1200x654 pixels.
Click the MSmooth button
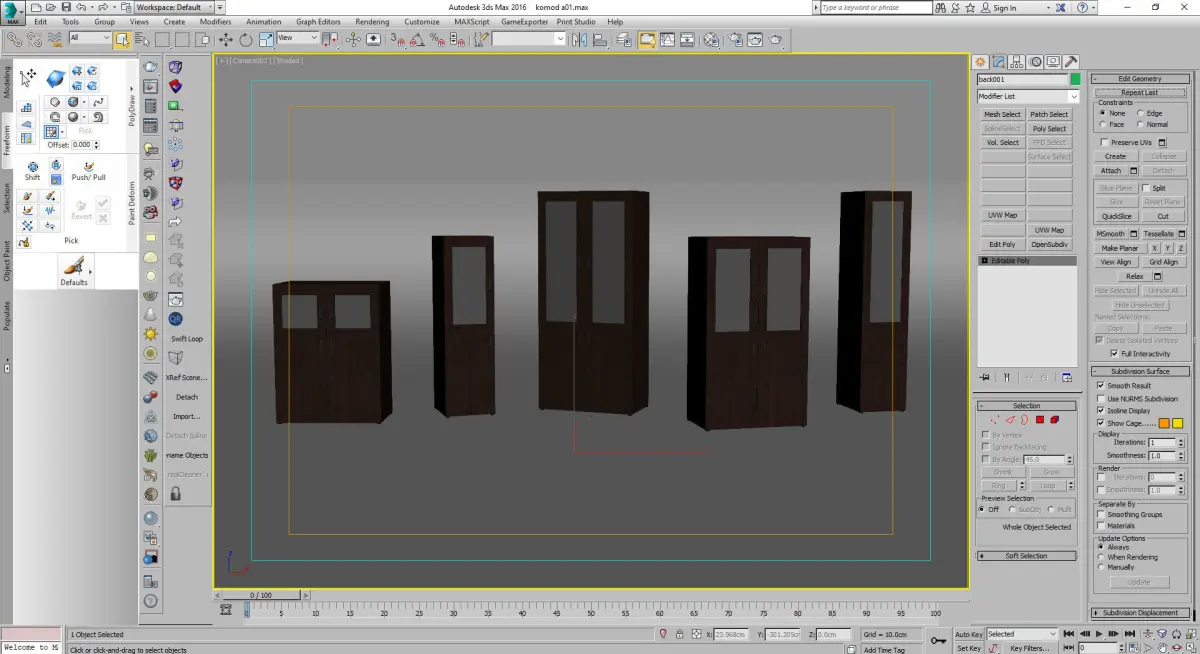(1111, 234)
